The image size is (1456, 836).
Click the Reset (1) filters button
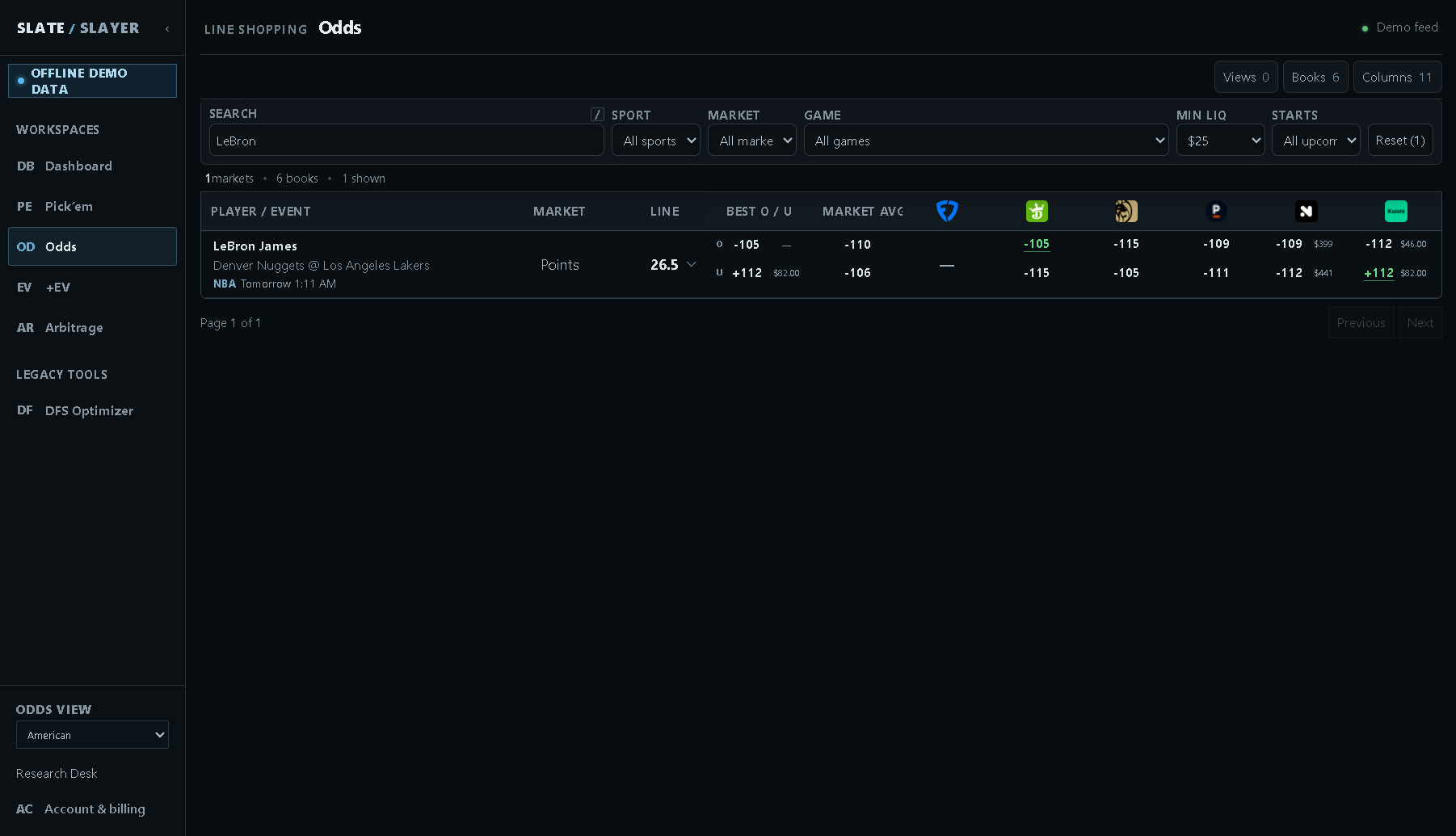pos(1400,141)
